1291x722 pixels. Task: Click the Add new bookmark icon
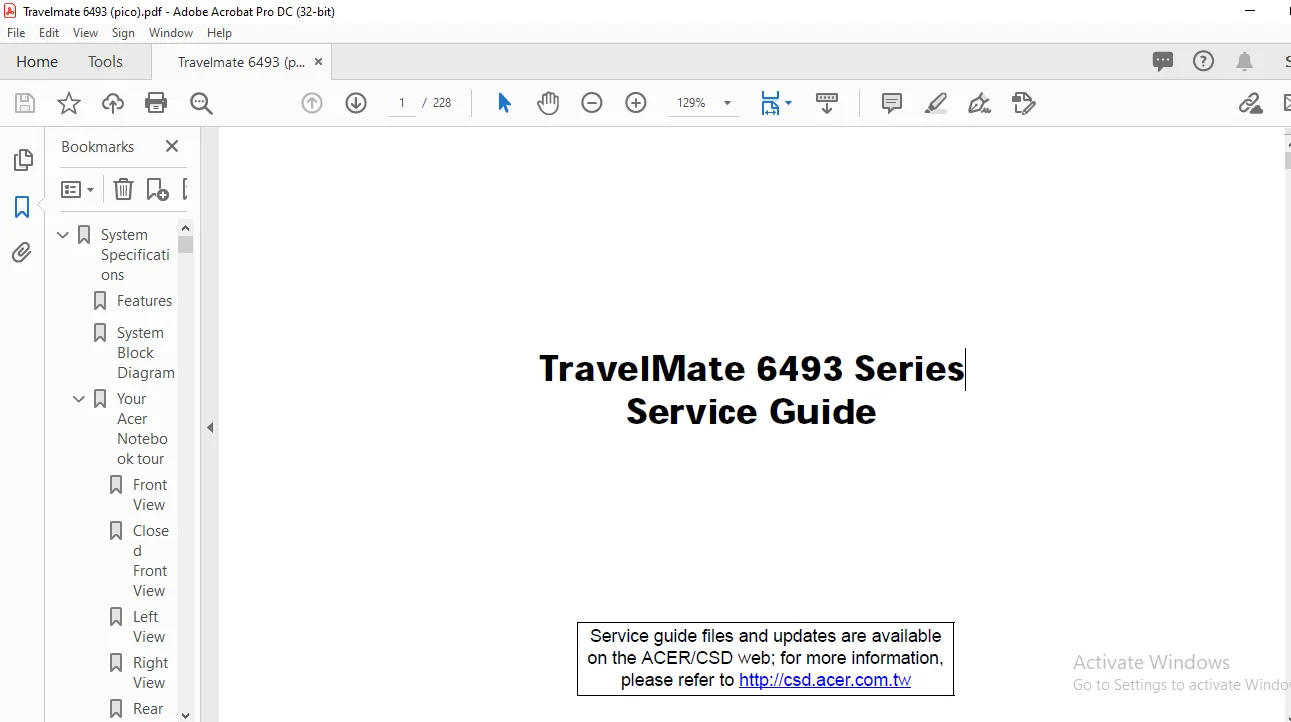[157, 189]
